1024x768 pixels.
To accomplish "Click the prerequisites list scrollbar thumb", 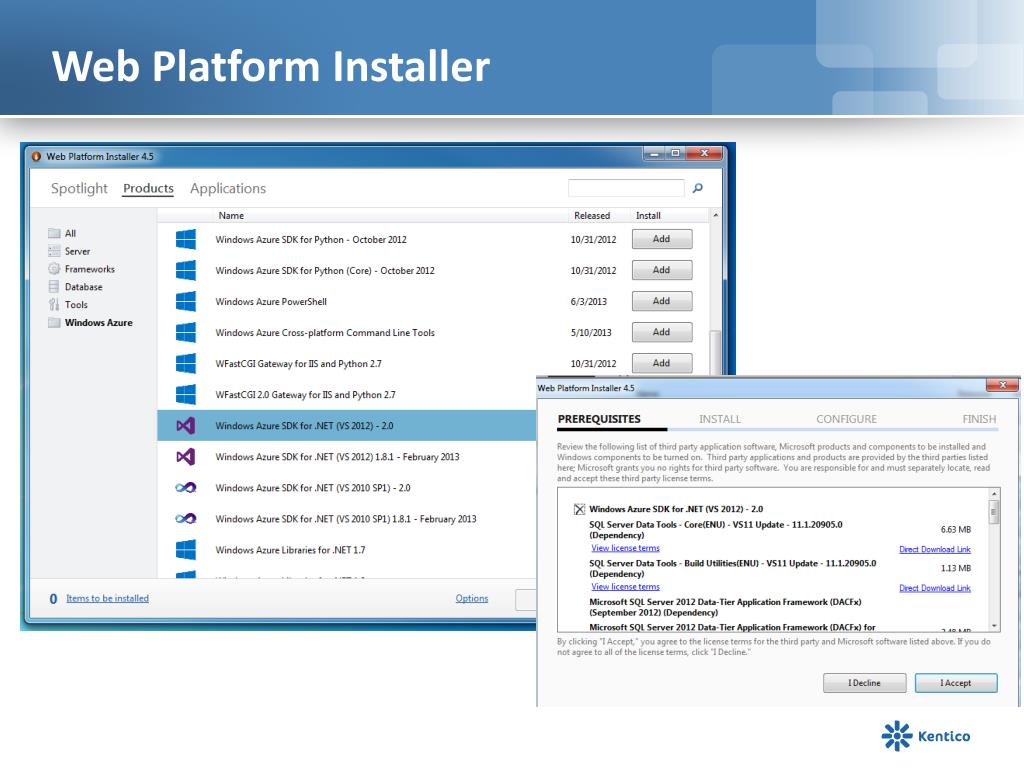I will [994, 513].
